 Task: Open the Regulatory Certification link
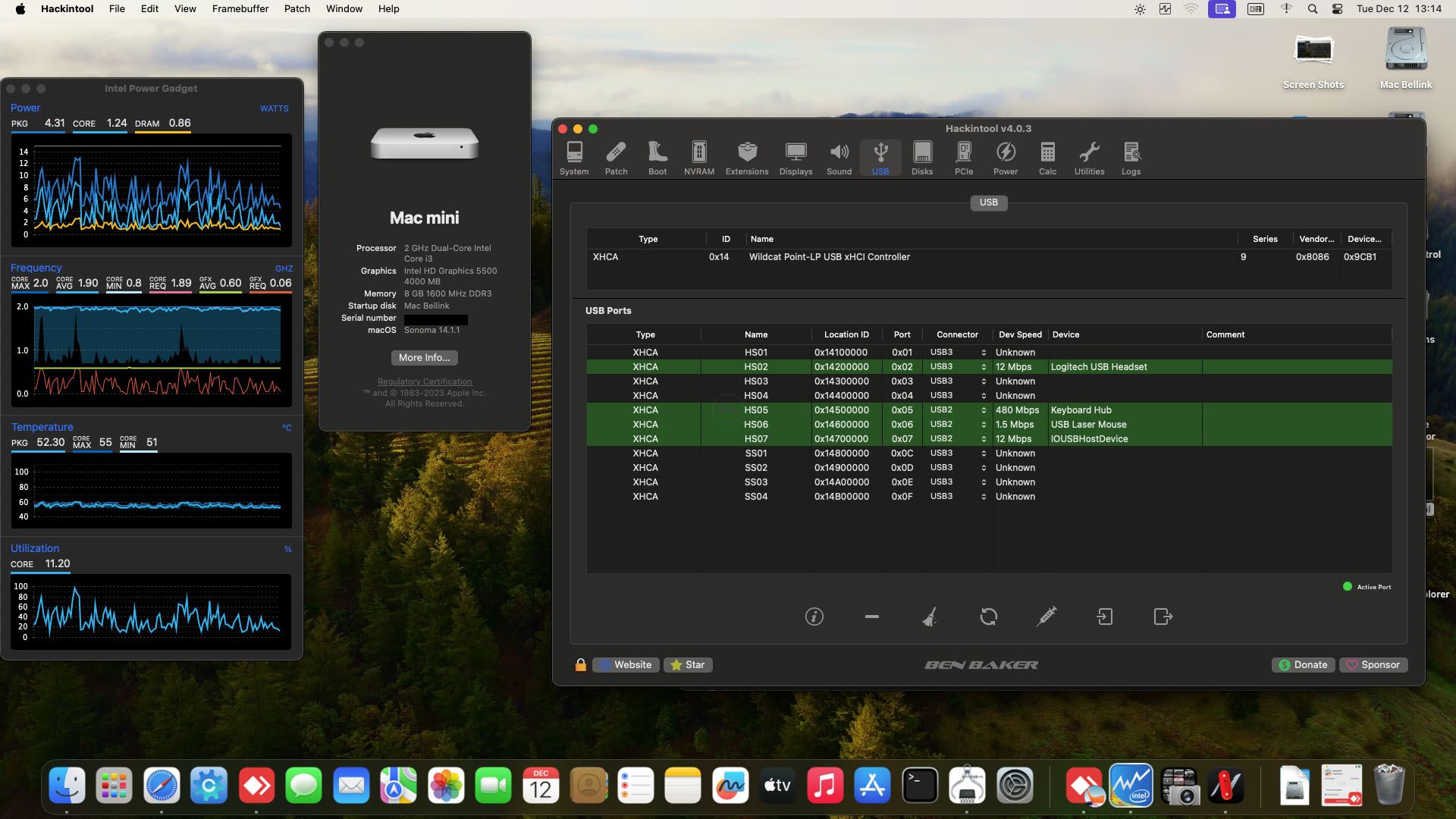tap(425, 381)
